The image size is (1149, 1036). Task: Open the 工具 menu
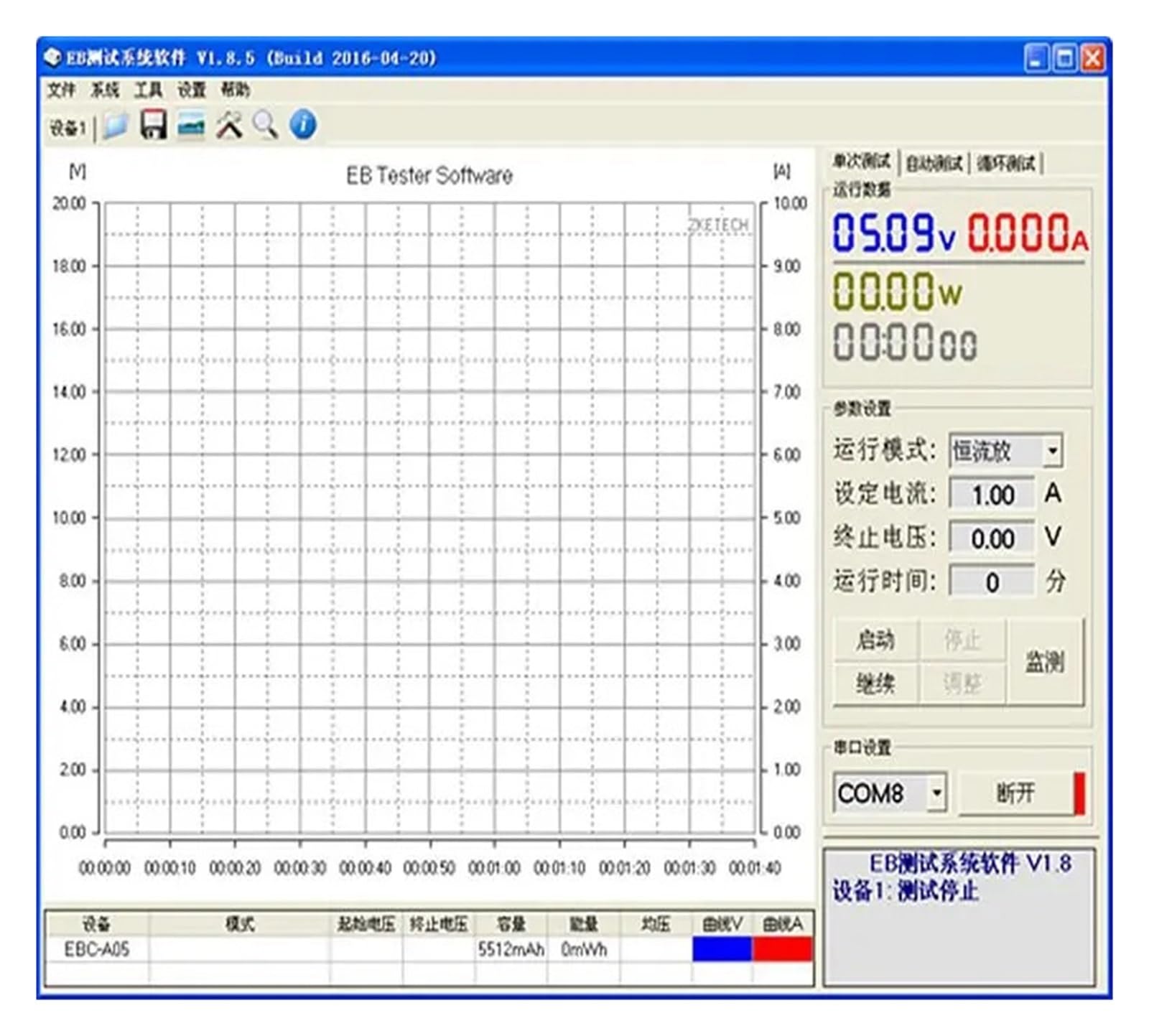(x=149, y=90)
